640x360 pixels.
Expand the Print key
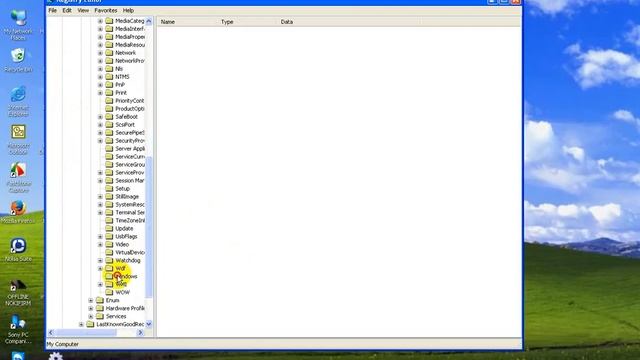tap(100, 93)
